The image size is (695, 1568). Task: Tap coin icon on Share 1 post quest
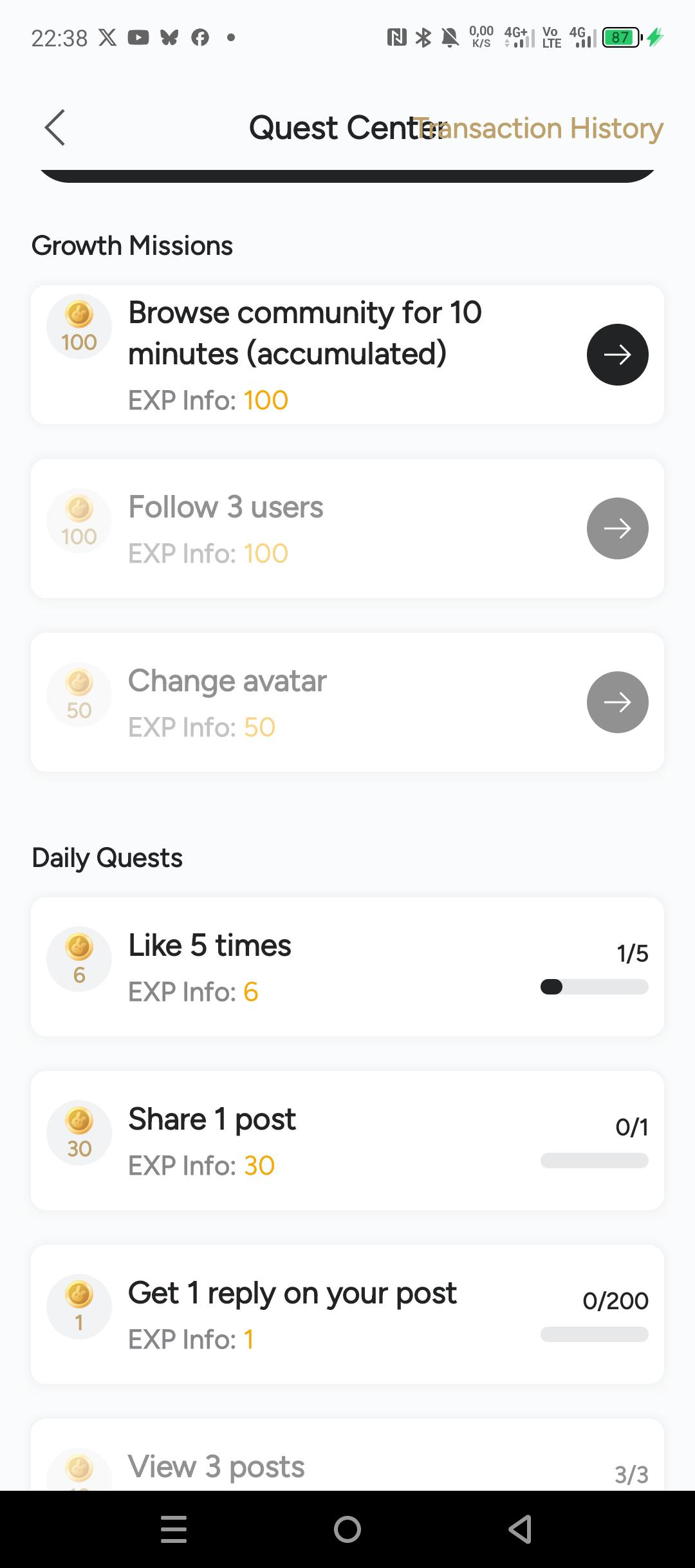click(79, 1121)
